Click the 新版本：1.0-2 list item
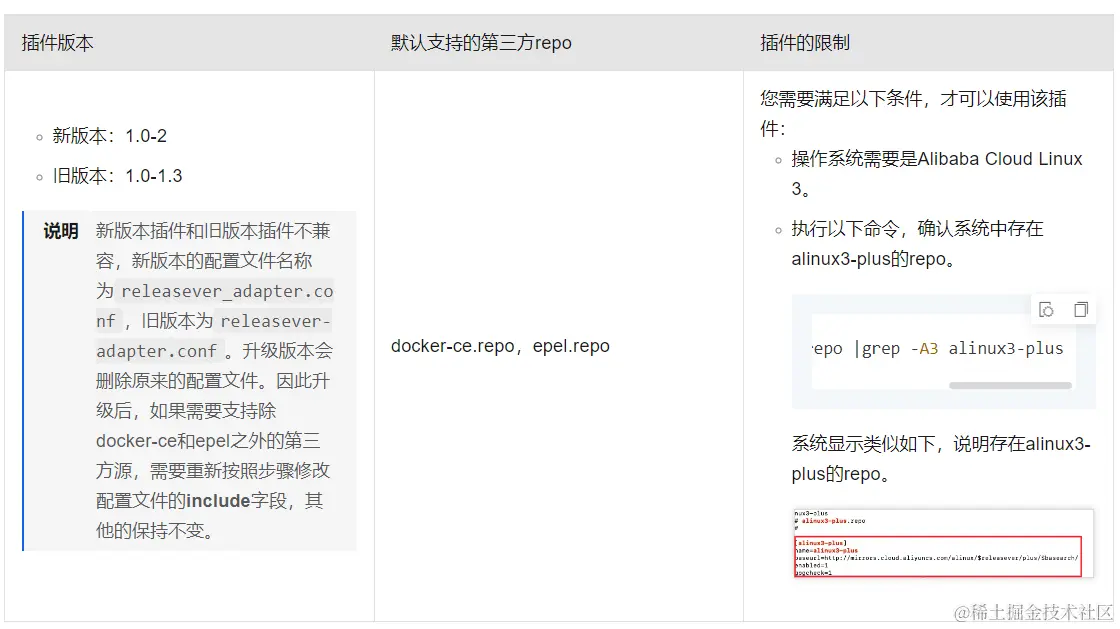The image size is (1120, 629). [109, 136]
